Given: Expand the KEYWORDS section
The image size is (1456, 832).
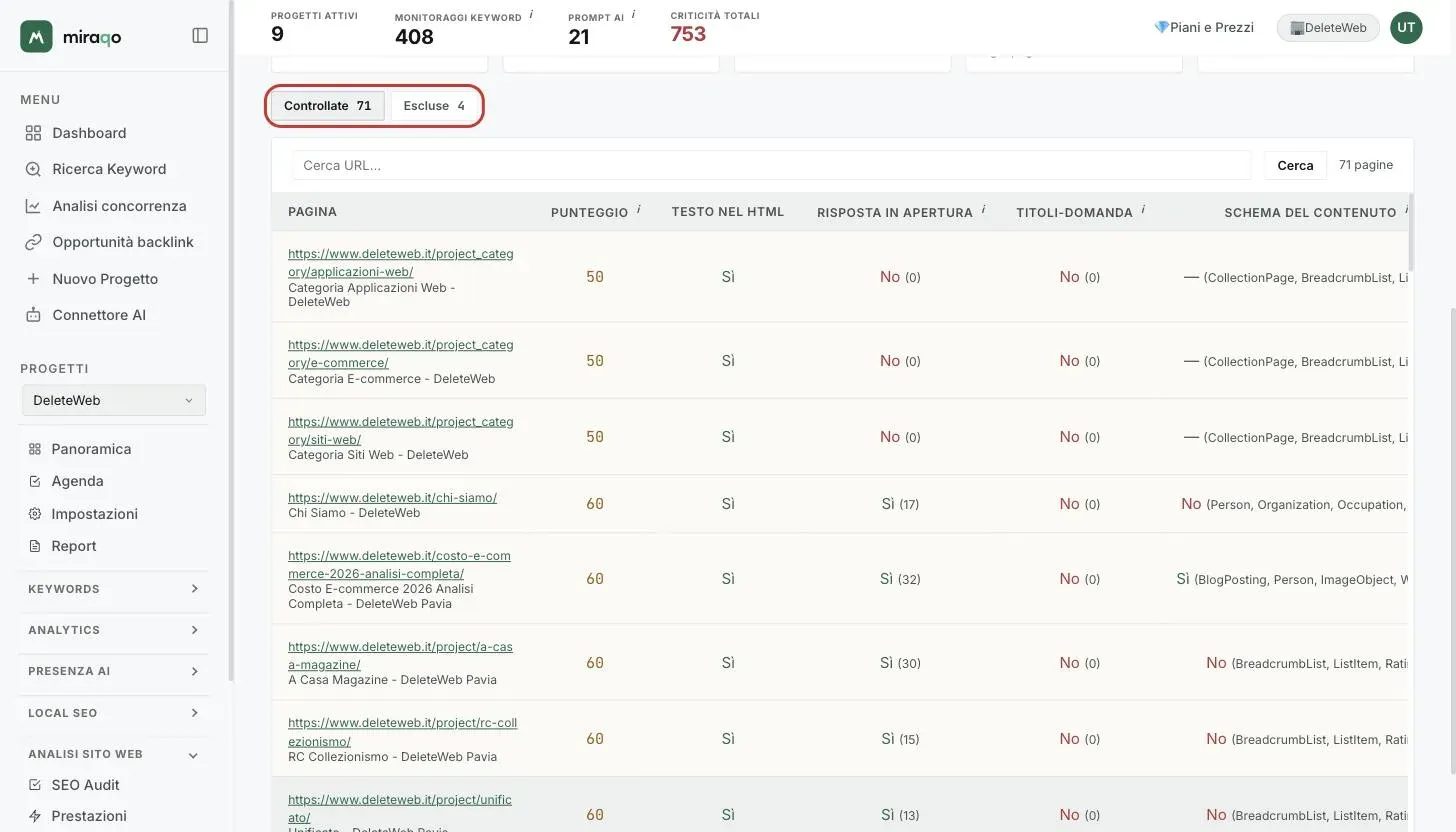Looking at the screenshot, I should coord(114,589).
